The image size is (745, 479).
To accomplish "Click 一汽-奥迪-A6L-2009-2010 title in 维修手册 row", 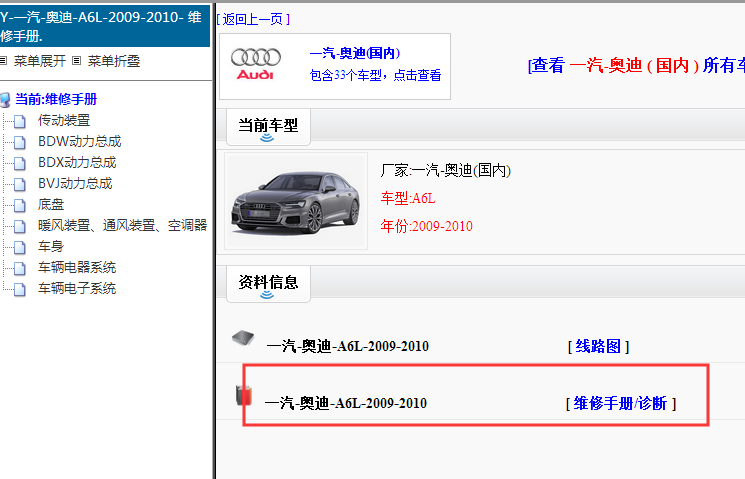I will click(346, 403).
